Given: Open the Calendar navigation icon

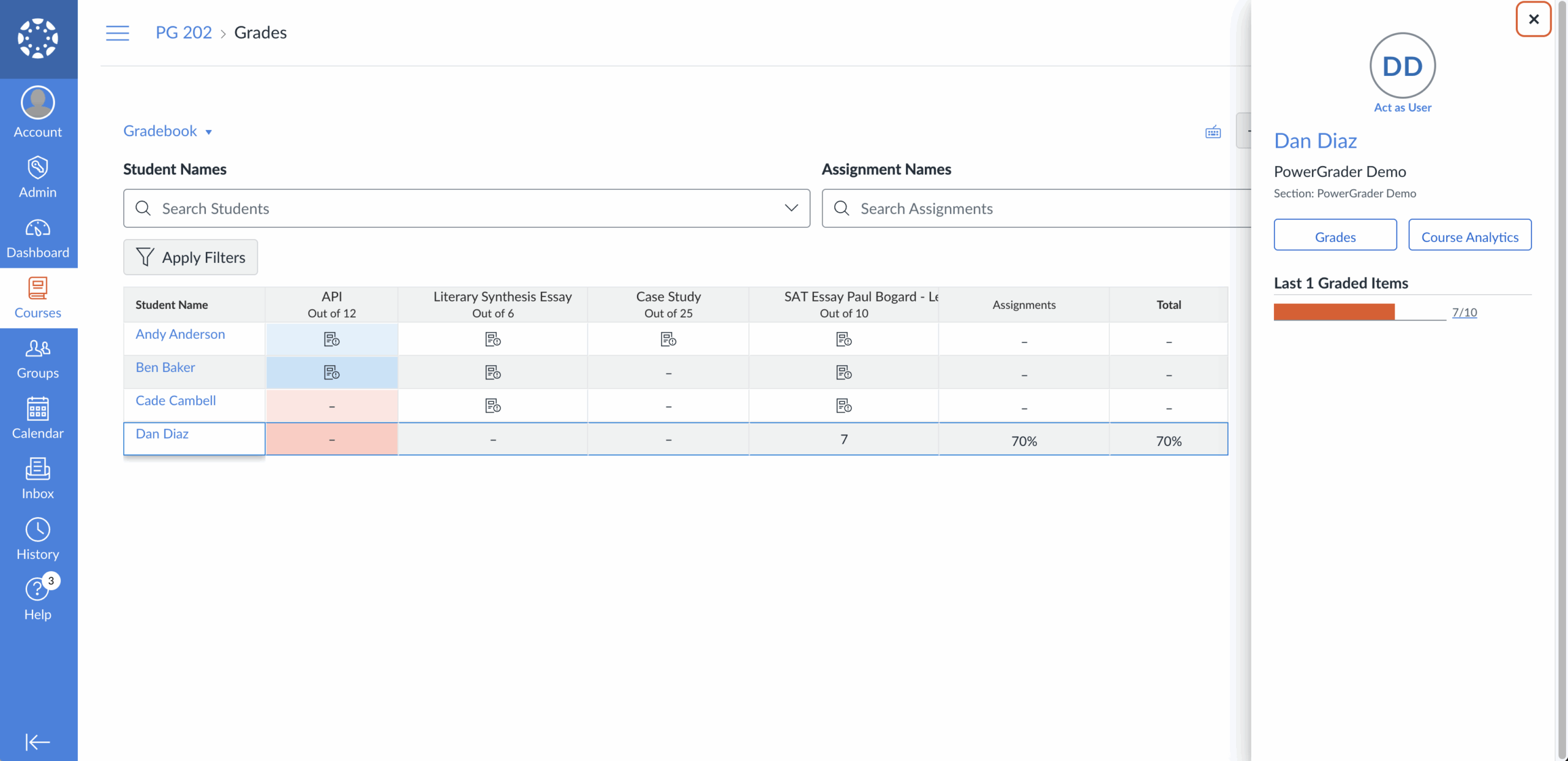Looking at the screenshot, I should tap(38, 418).
